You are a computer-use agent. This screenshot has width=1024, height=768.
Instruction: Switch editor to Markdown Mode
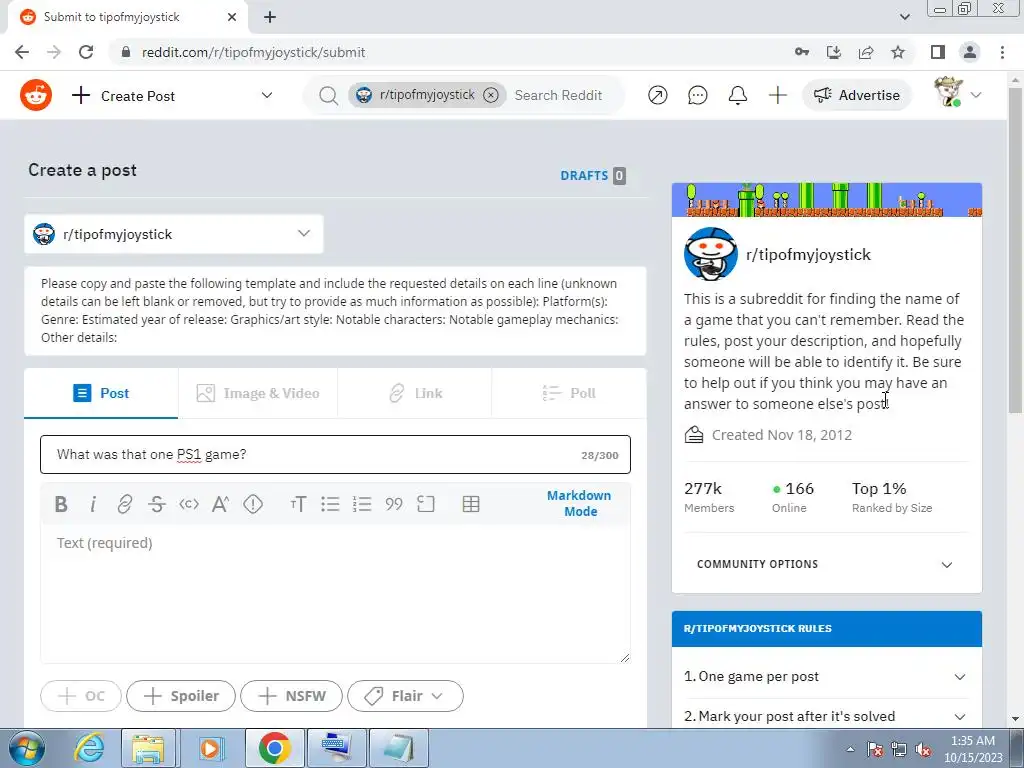[x=579, y=504]
